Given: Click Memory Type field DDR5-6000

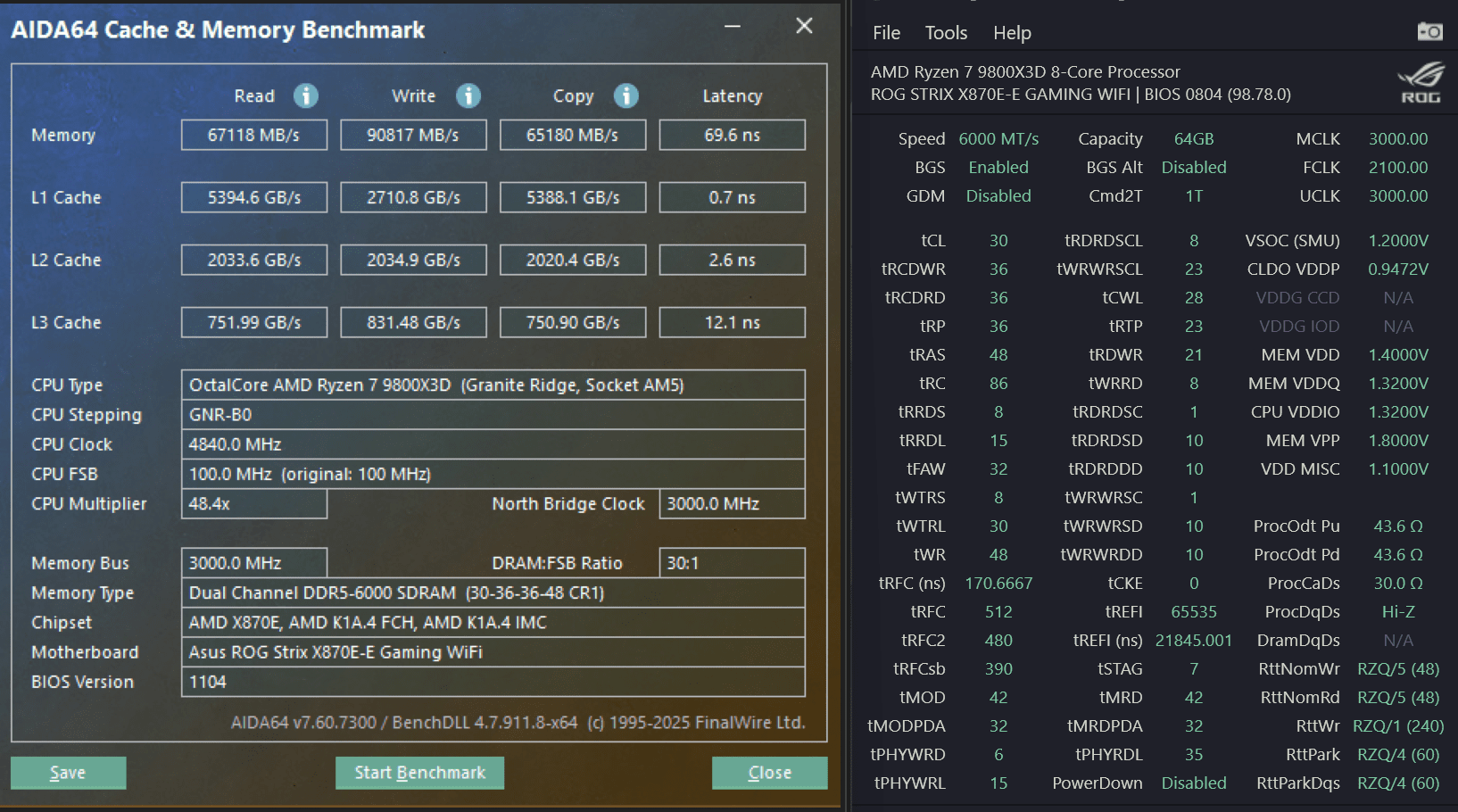Looking at the screenshot, I should 493,592.
